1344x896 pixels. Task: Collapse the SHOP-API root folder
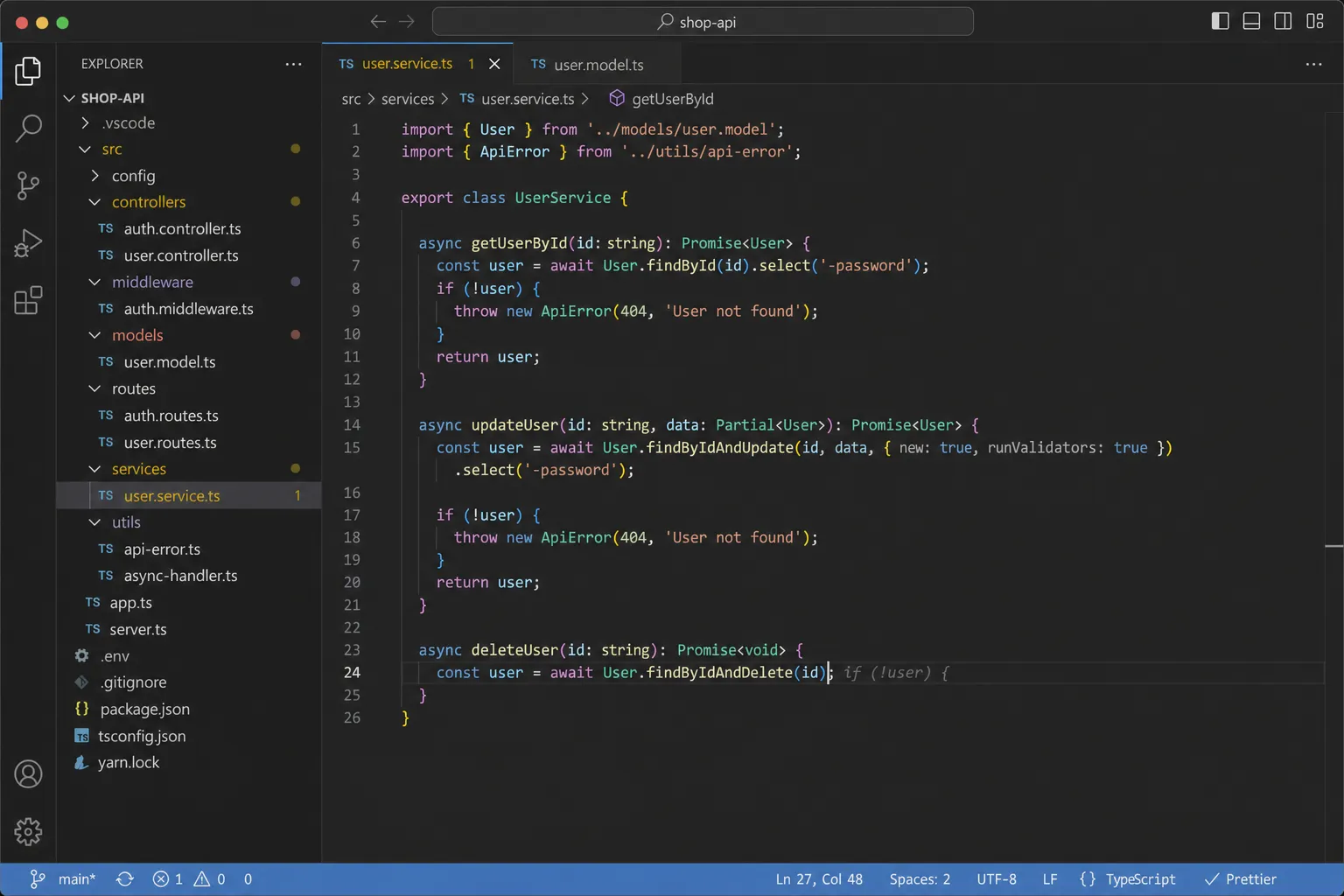188,98
